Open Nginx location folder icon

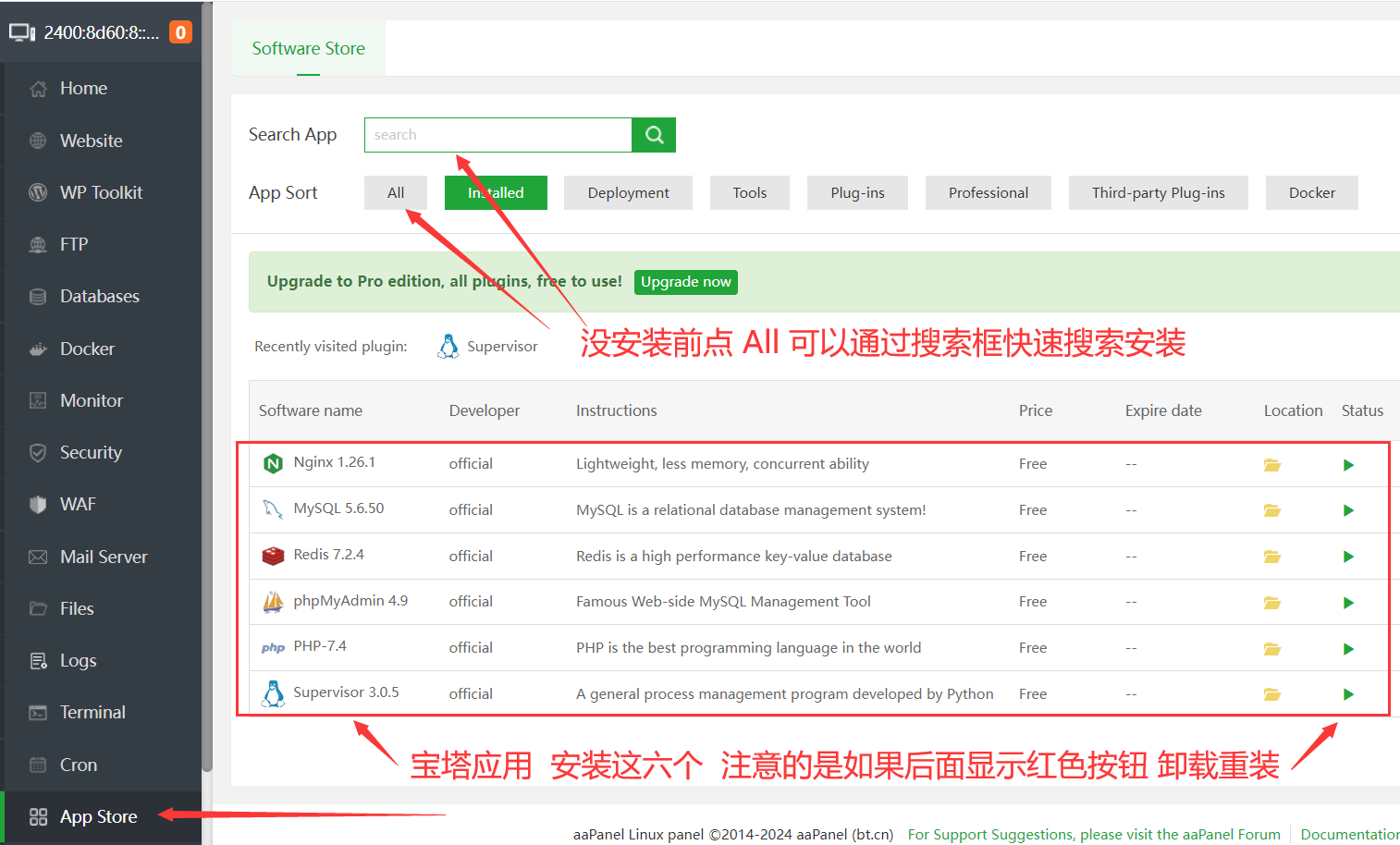[1272, 465]
